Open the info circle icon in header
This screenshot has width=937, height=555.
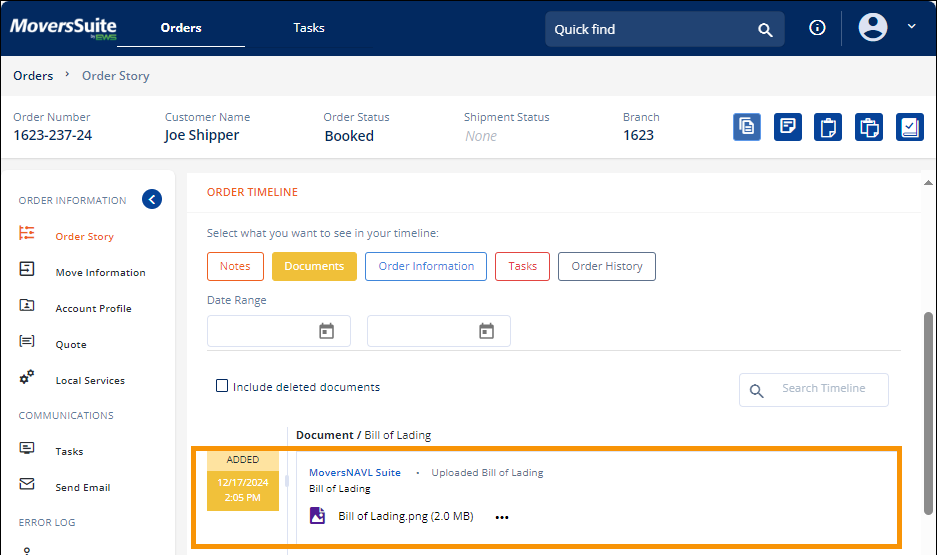point(817,27)
